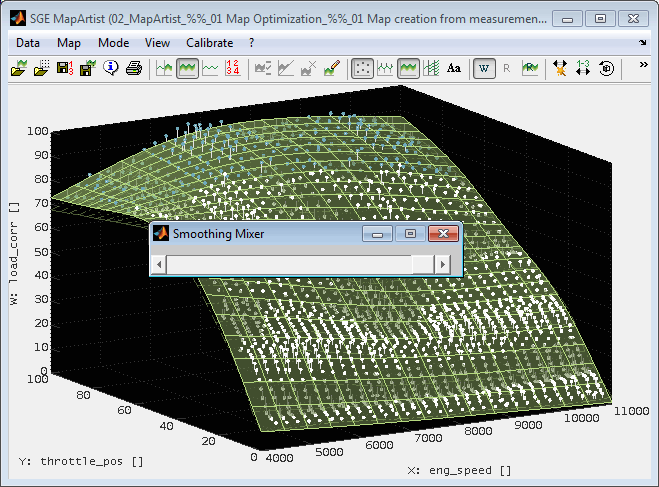This screenshot has width=659, height=487.
Task: Click the numeric table 1234 view icon
Action: [x=233, y=68]
